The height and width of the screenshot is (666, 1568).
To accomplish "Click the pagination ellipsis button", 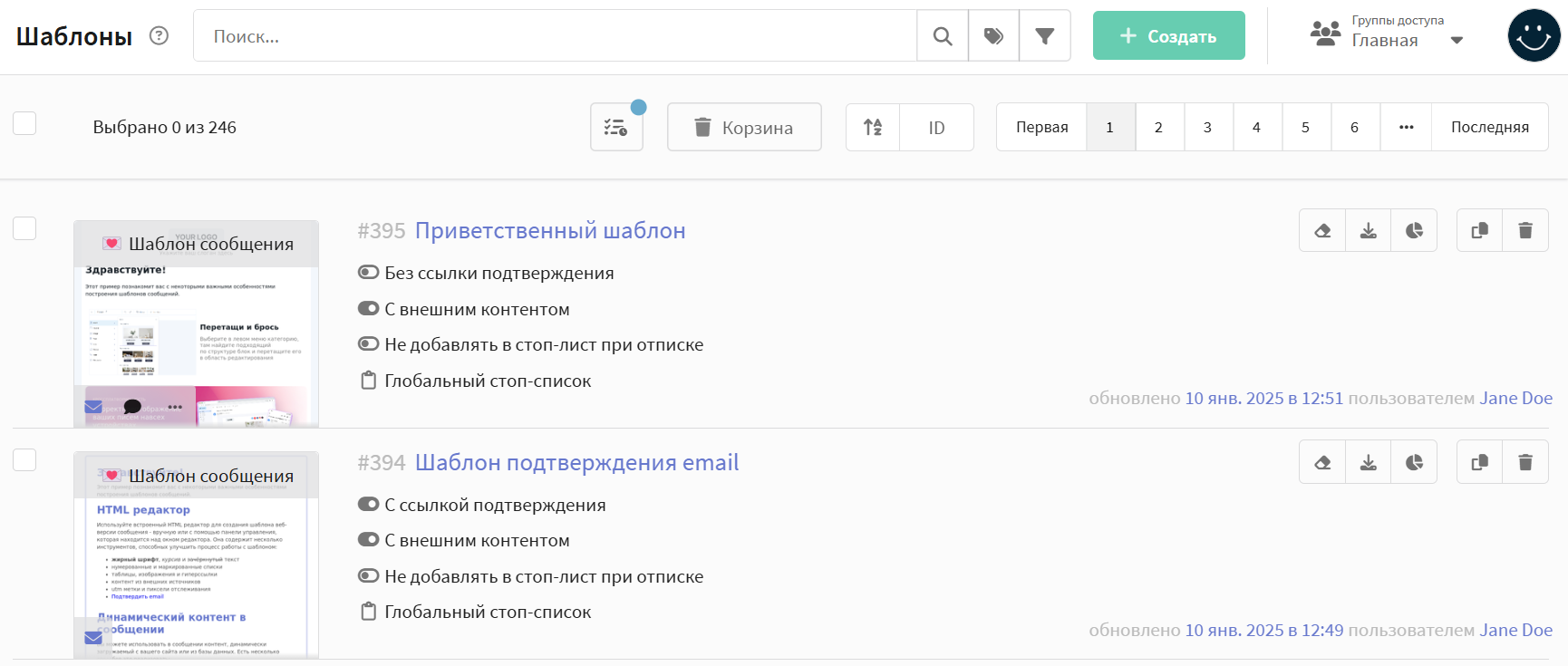I will click(1406, 127).
